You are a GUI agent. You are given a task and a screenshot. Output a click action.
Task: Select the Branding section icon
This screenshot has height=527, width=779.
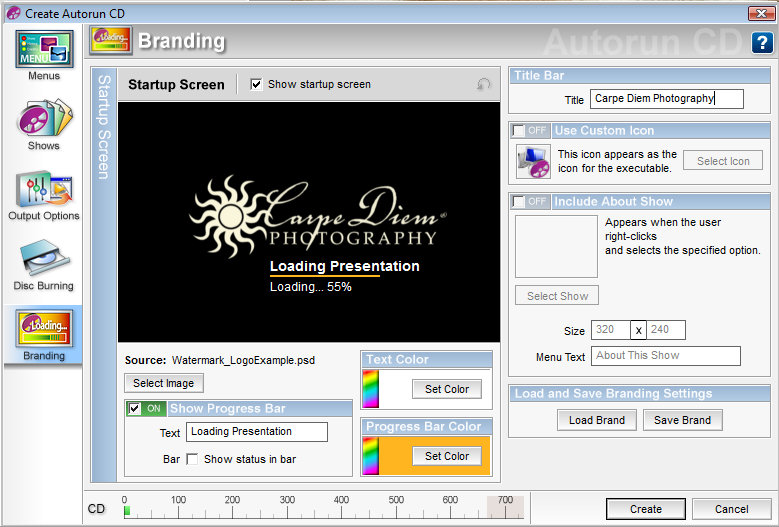tap(44, 328)
